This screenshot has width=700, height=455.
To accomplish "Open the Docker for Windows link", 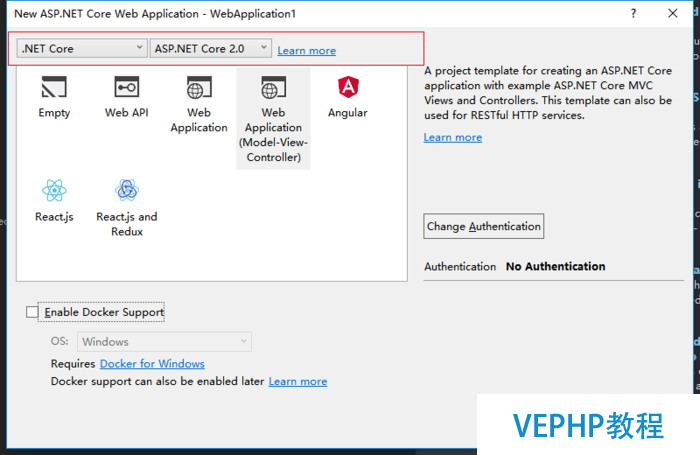I will click(x=152, y=363).
